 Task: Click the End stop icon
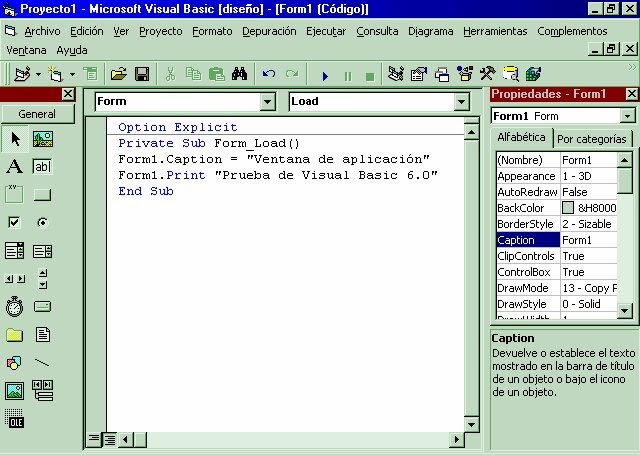tap(370, 76)
